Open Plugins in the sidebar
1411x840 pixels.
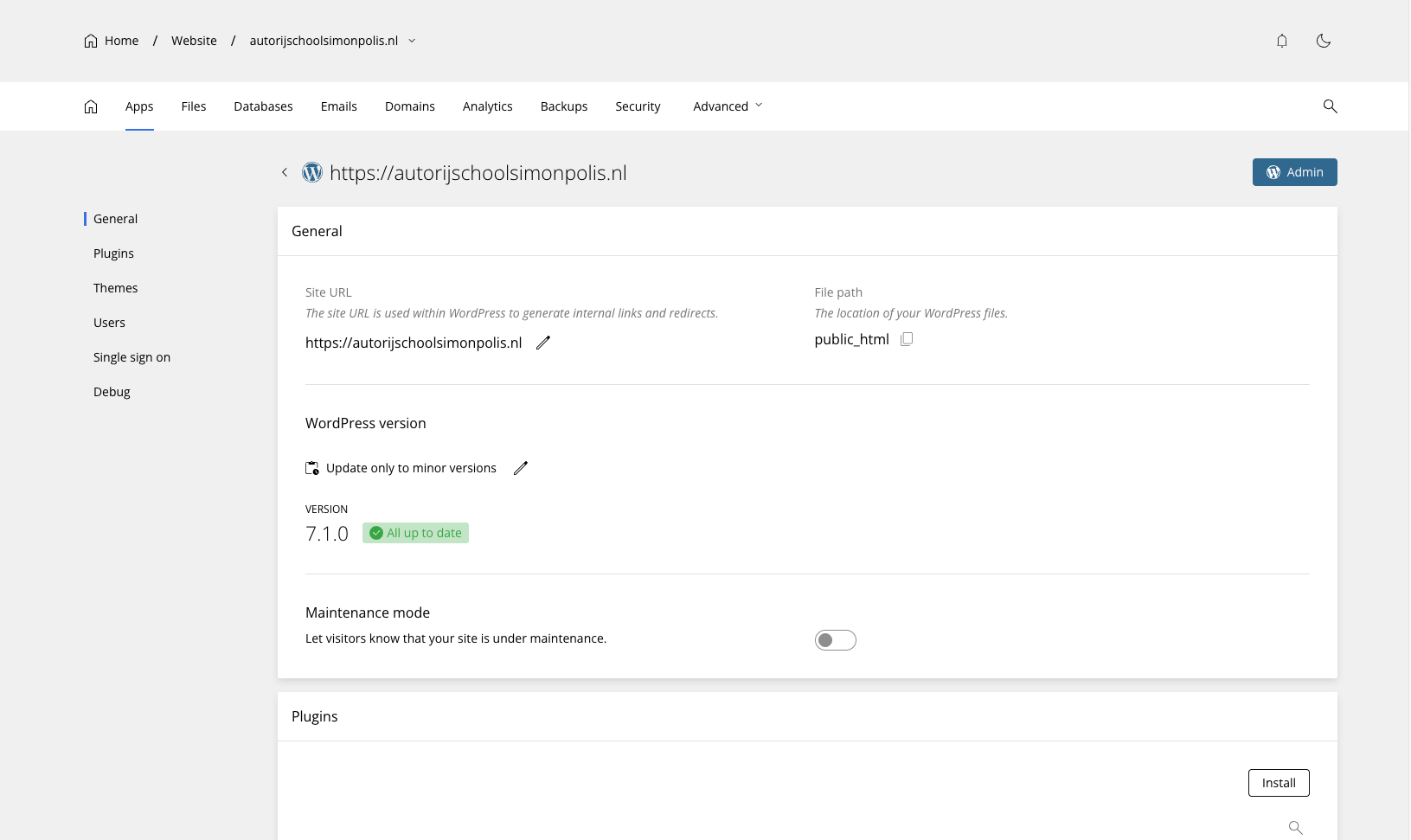pyautogui.click(x=114, y=253)
